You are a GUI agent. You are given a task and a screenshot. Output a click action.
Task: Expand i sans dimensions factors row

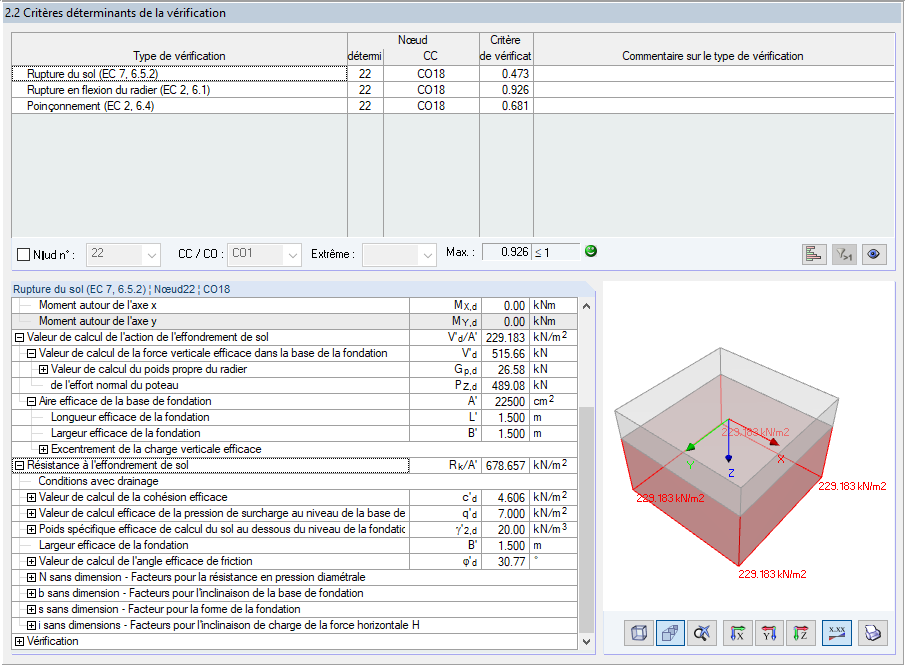click(31, 625)
